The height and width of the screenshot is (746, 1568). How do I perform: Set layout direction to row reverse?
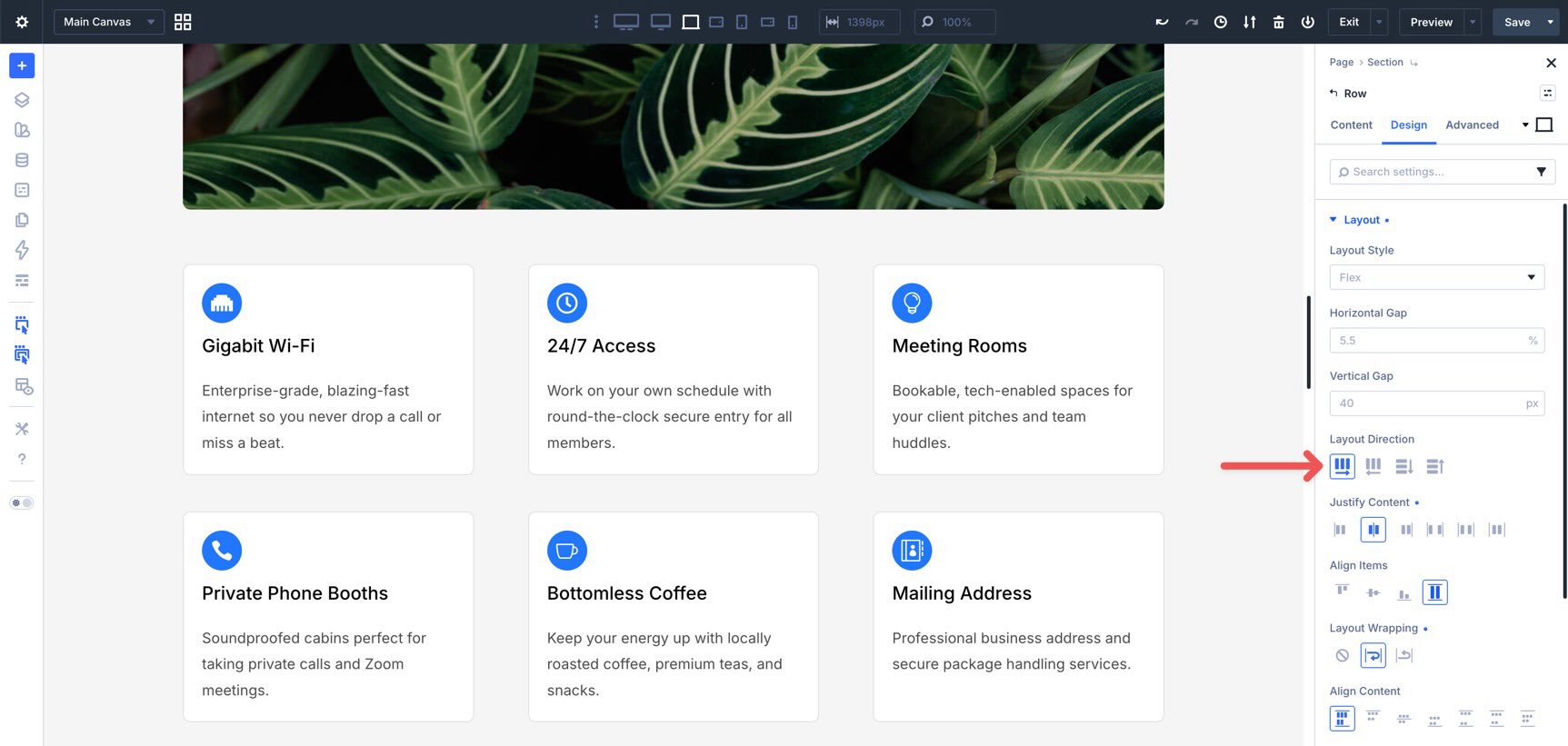tap(1373, 466)
